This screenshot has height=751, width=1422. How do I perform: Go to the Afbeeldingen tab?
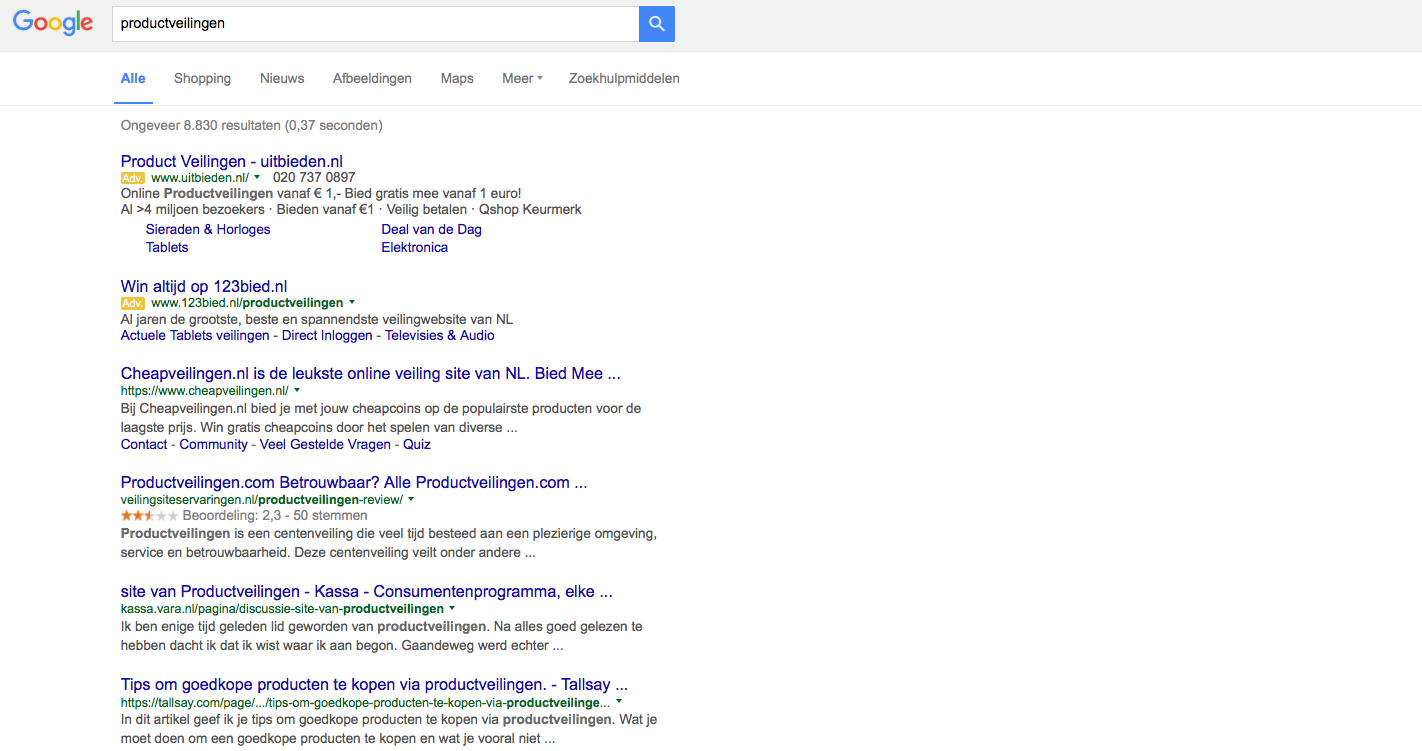[372, 78]
